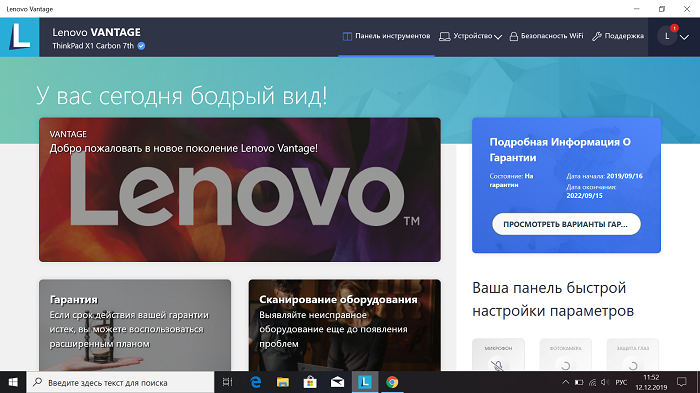Click the Lenovo Vantage L logo

[20, 37]
